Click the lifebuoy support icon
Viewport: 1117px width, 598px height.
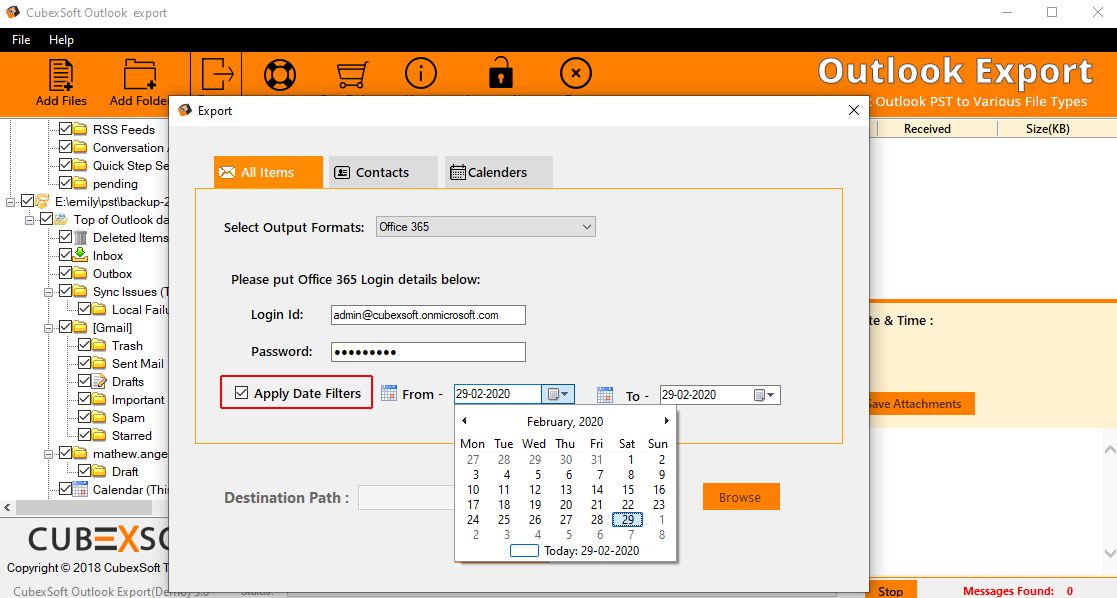click(x=279, y=75)
